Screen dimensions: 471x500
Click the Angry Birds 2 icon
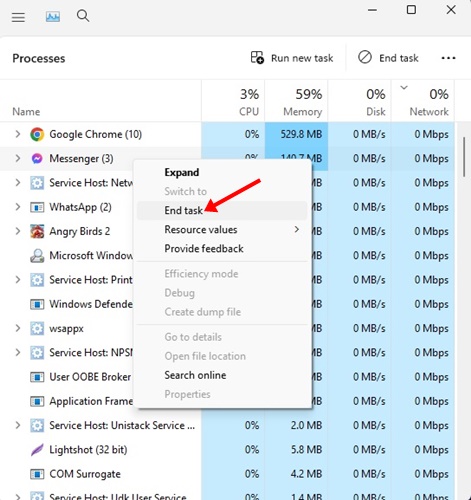coord(37,231)
